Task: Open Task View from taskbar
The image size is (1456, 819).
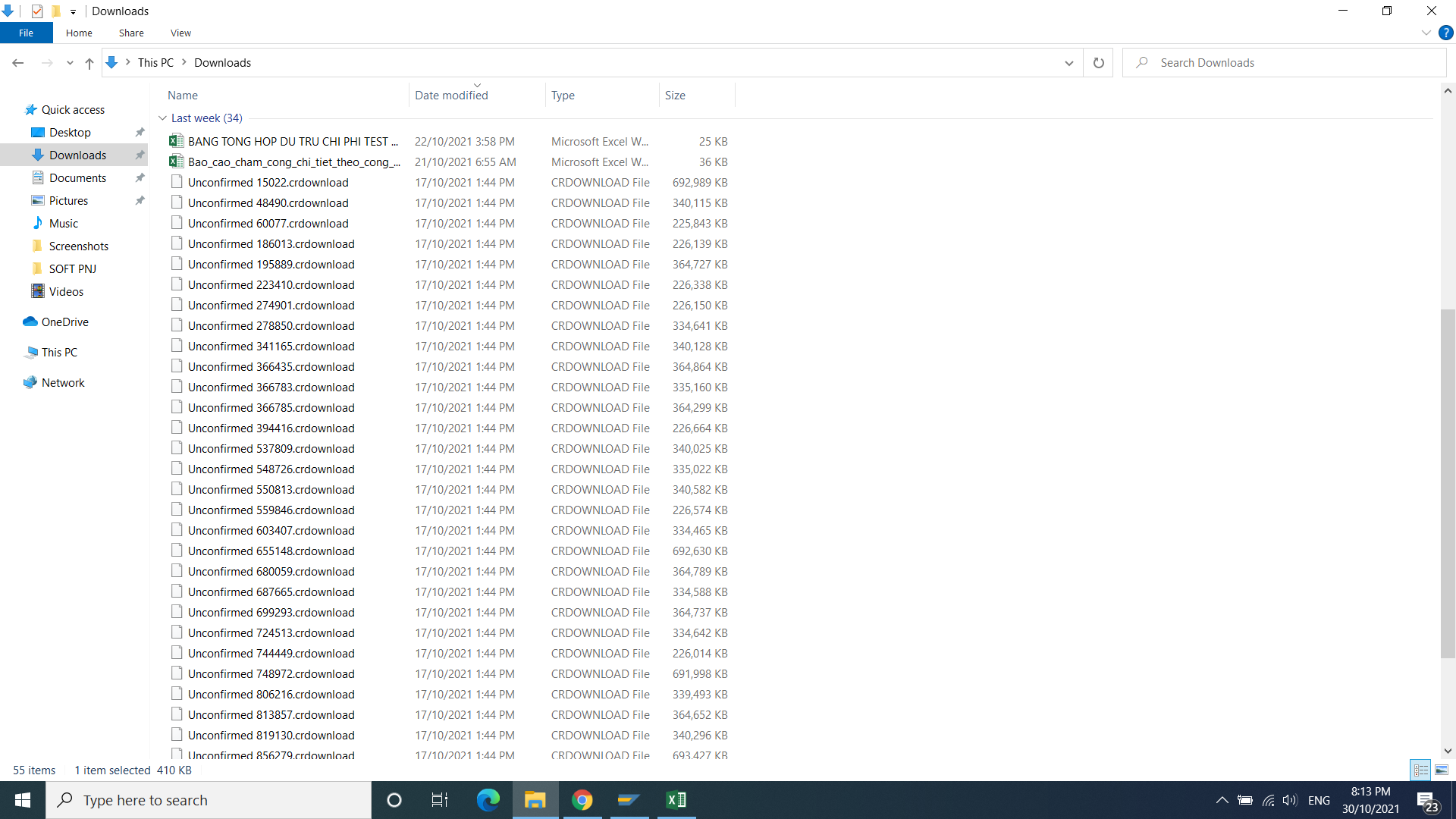Action: point(440,800)
